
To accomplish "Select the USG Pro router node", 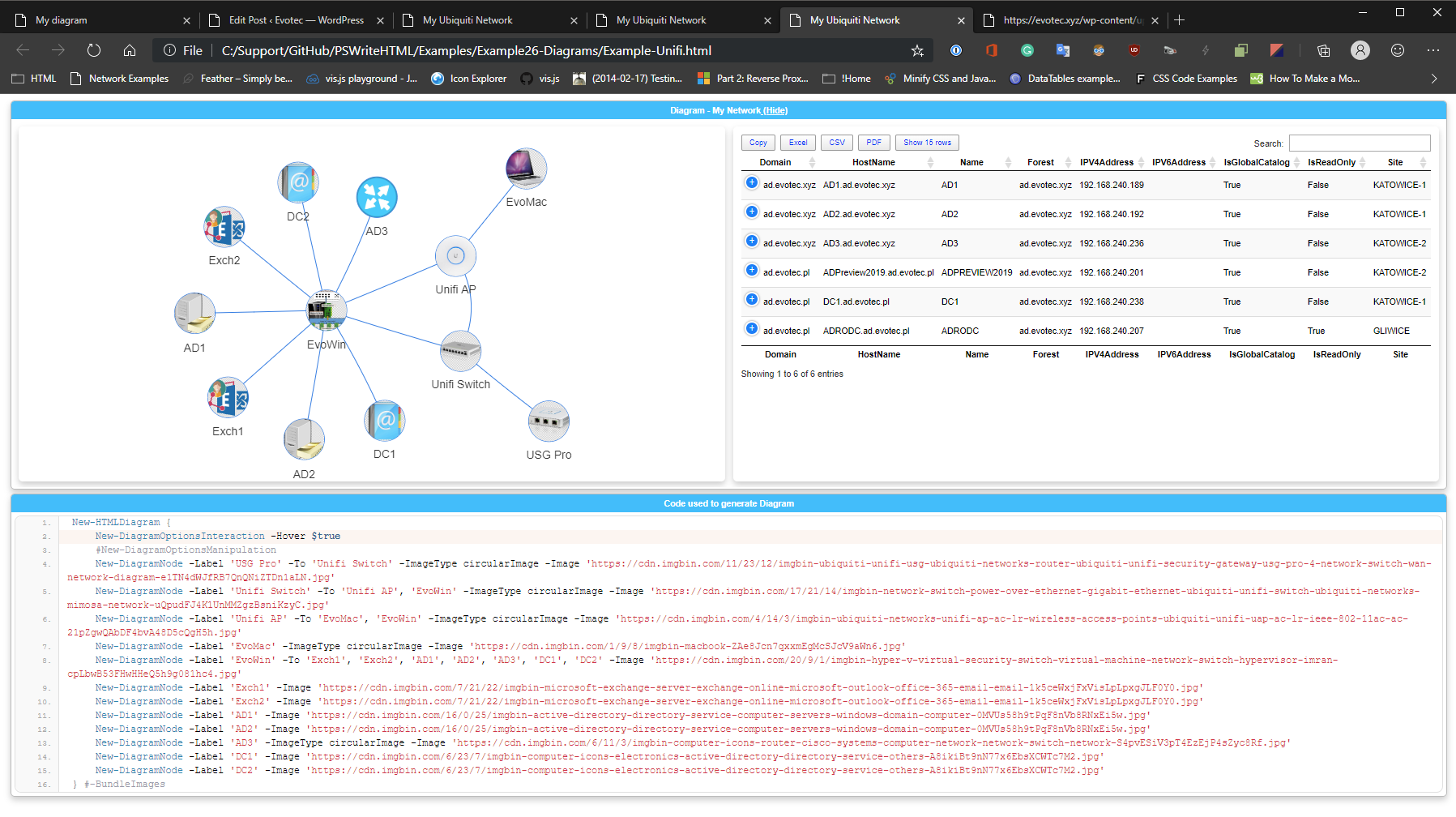I will tap(549, 421).
